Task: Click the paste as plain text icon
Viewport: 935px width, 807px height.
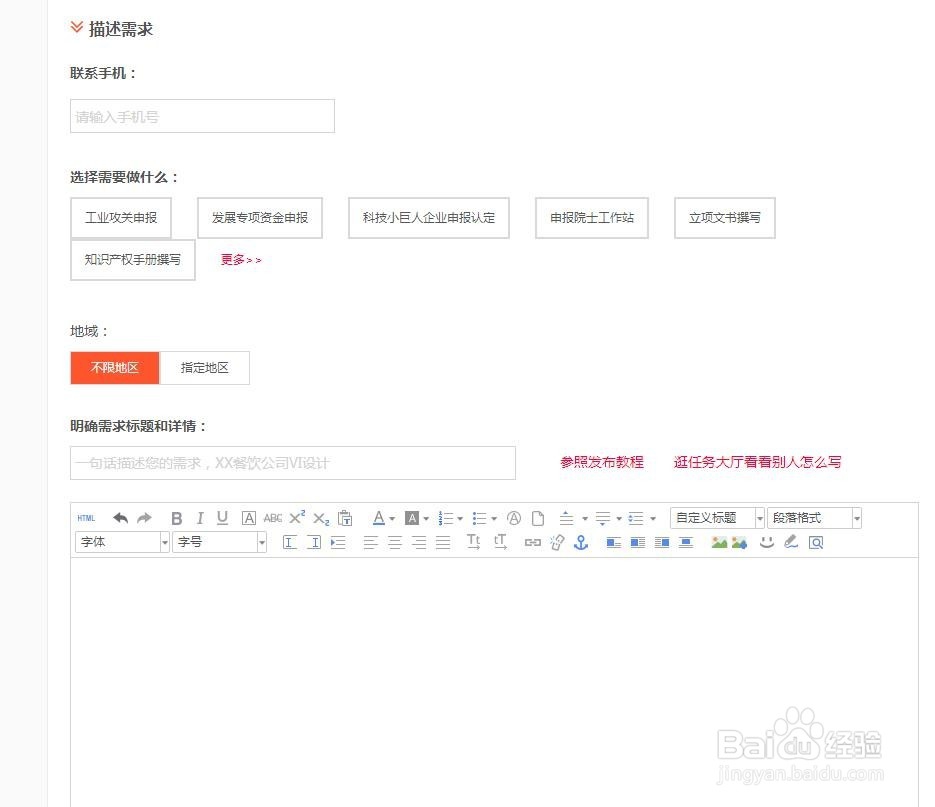Action: tap(345, 518)
